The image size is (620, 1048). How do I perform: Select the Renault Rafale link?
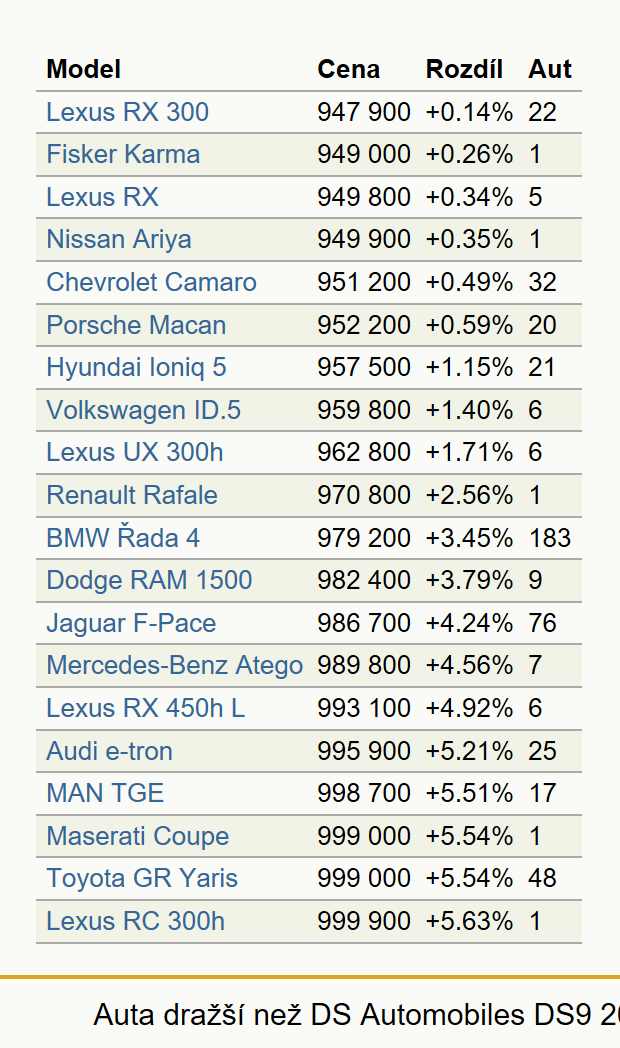pyautogui.click(x=132, y=495)
